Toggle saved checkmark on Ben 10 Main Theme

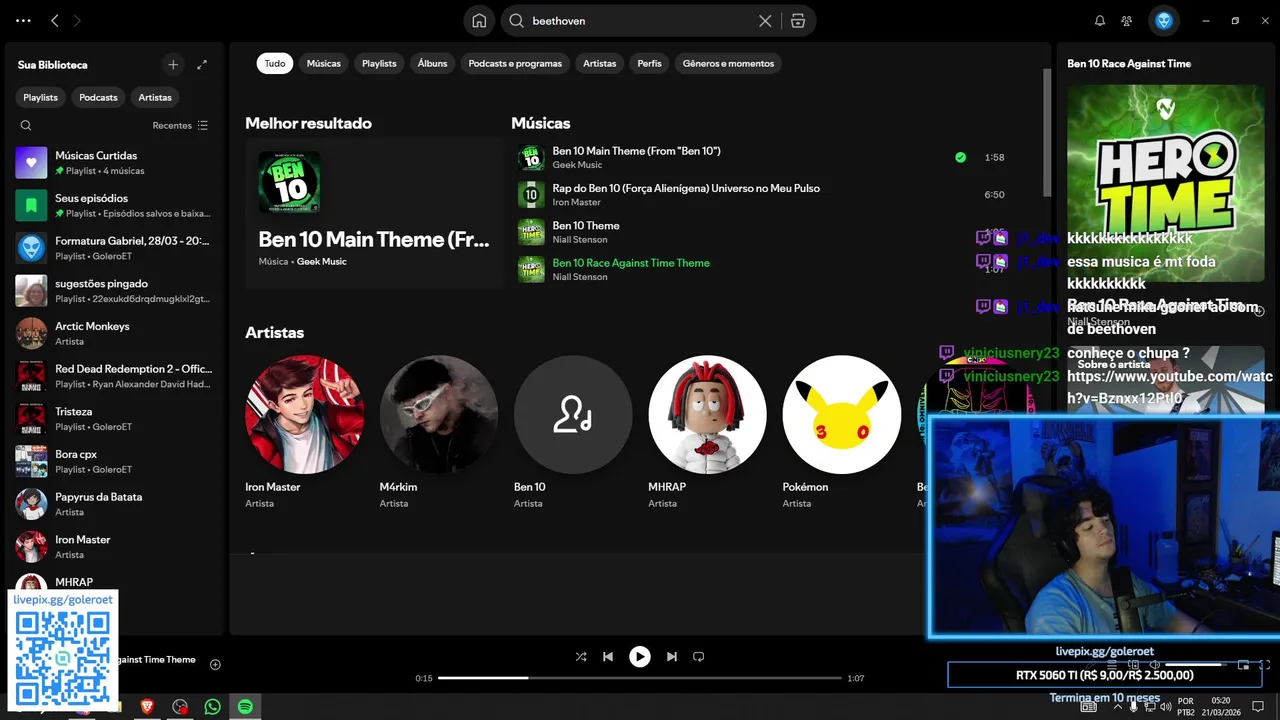click(x=960, y=157)
